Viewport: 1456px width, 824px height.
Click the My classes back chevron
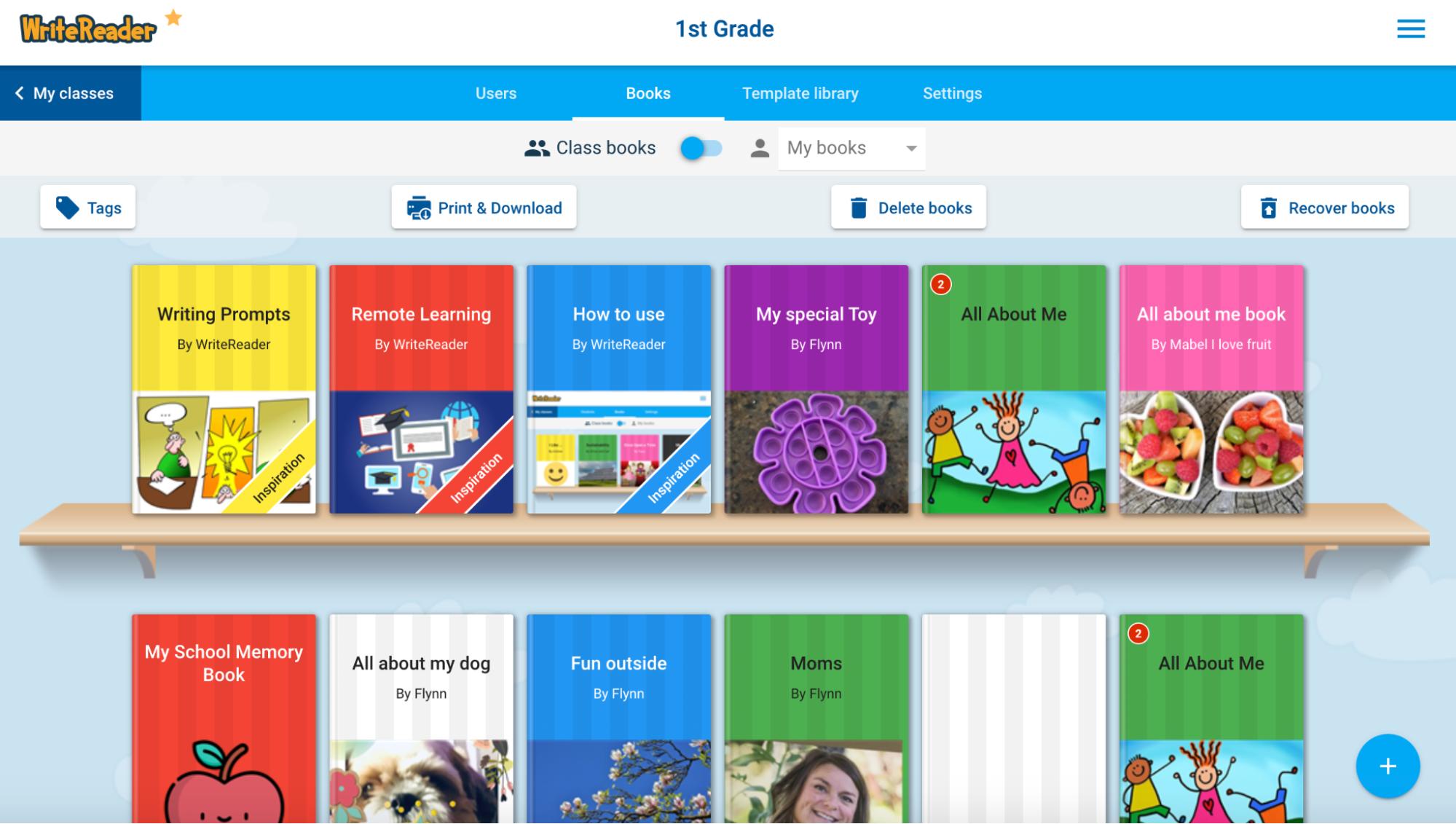[x=19, y=93]
